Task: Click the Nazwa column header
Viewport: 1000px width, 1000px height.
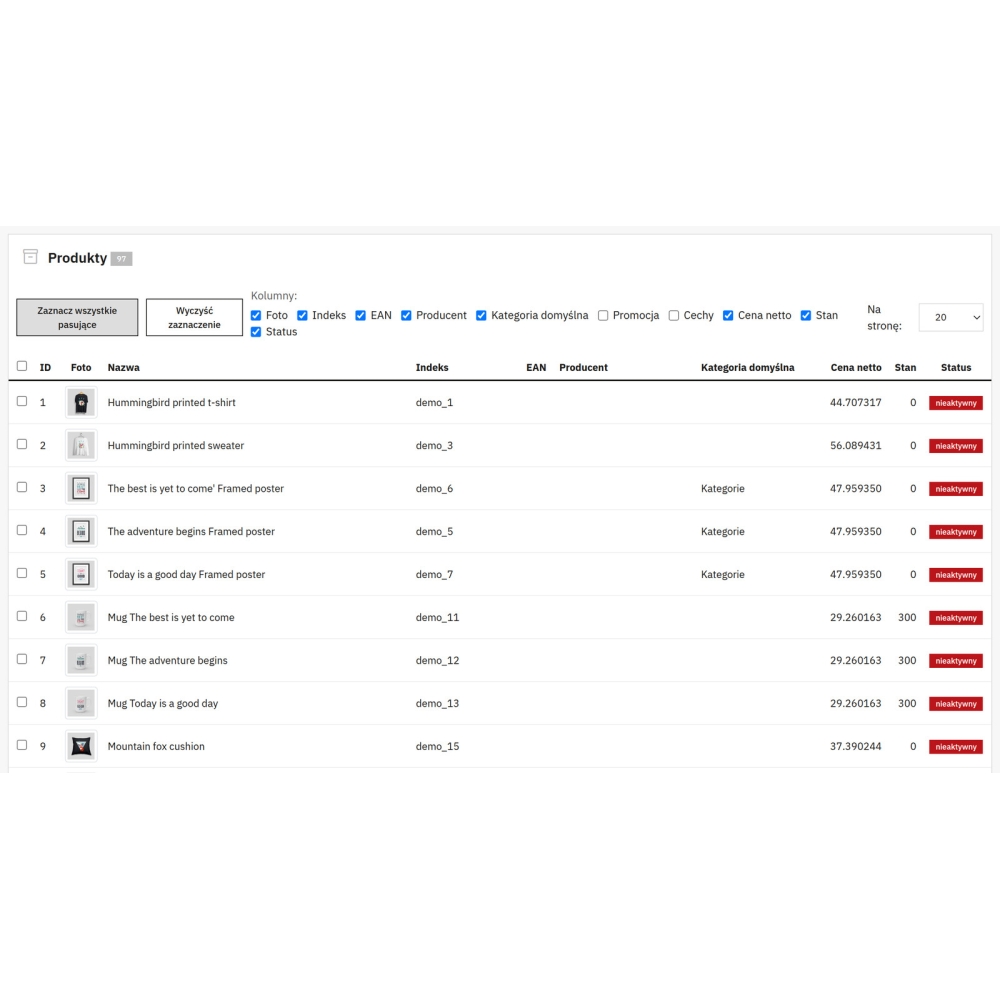Action: point(124,367)
